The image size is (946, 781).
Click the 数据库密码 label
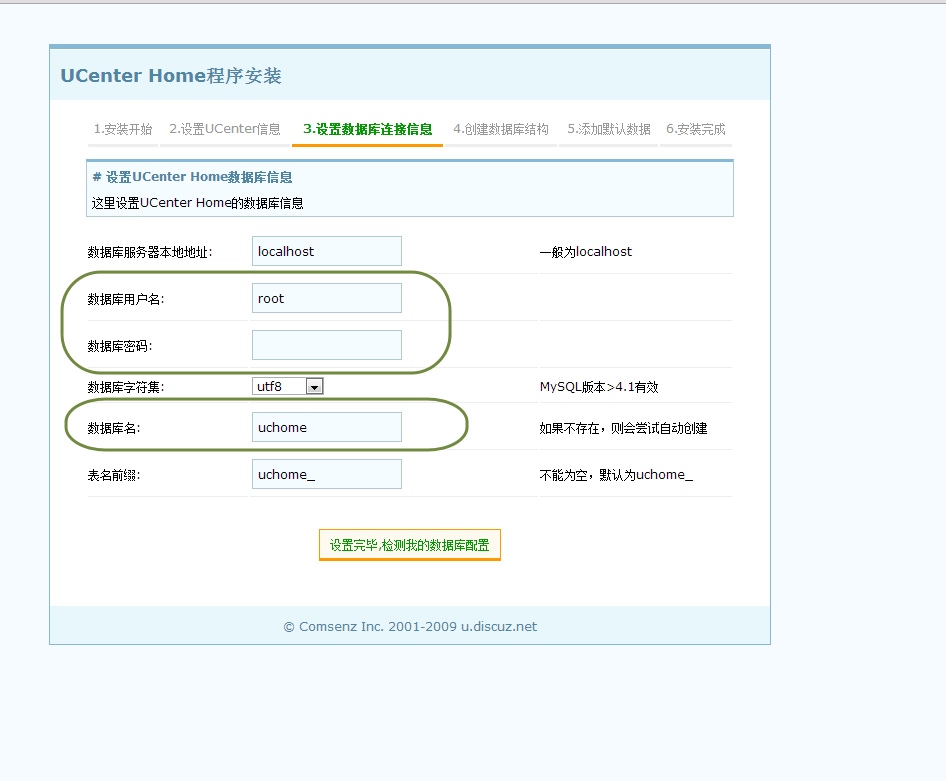coord(120,346)
